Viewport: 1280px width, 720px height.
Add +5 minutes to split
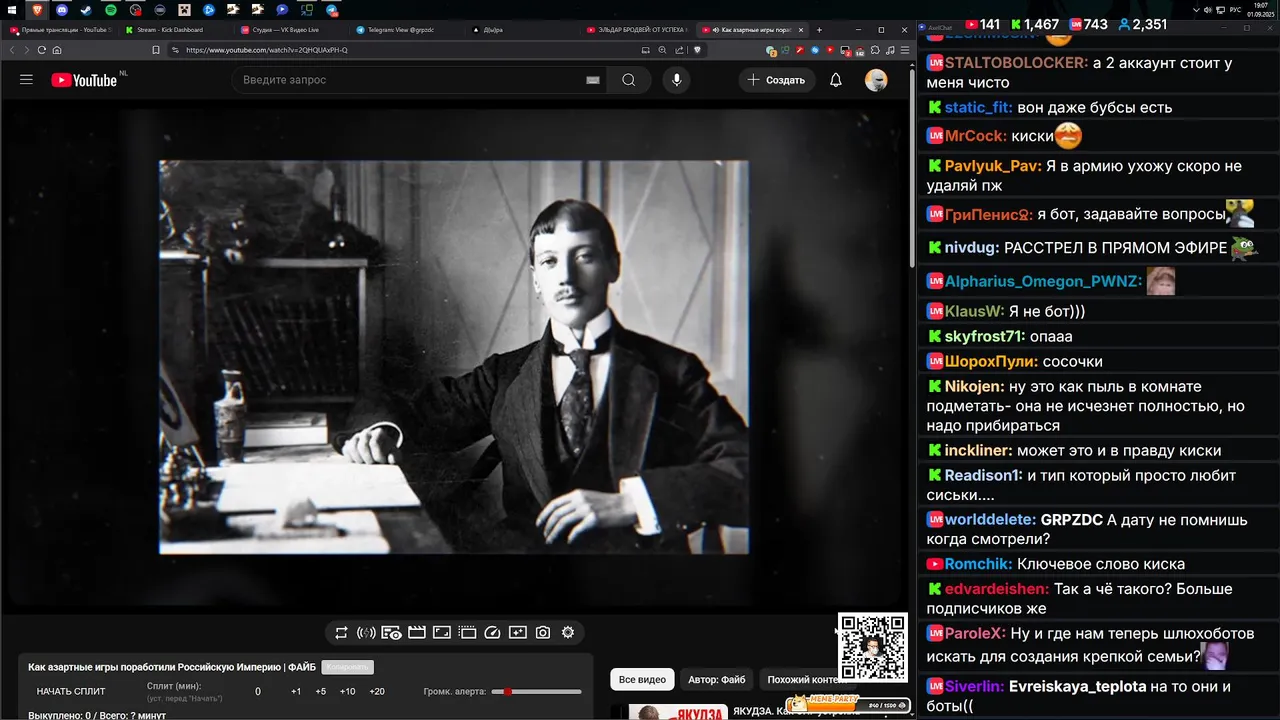tap(321, 691)
